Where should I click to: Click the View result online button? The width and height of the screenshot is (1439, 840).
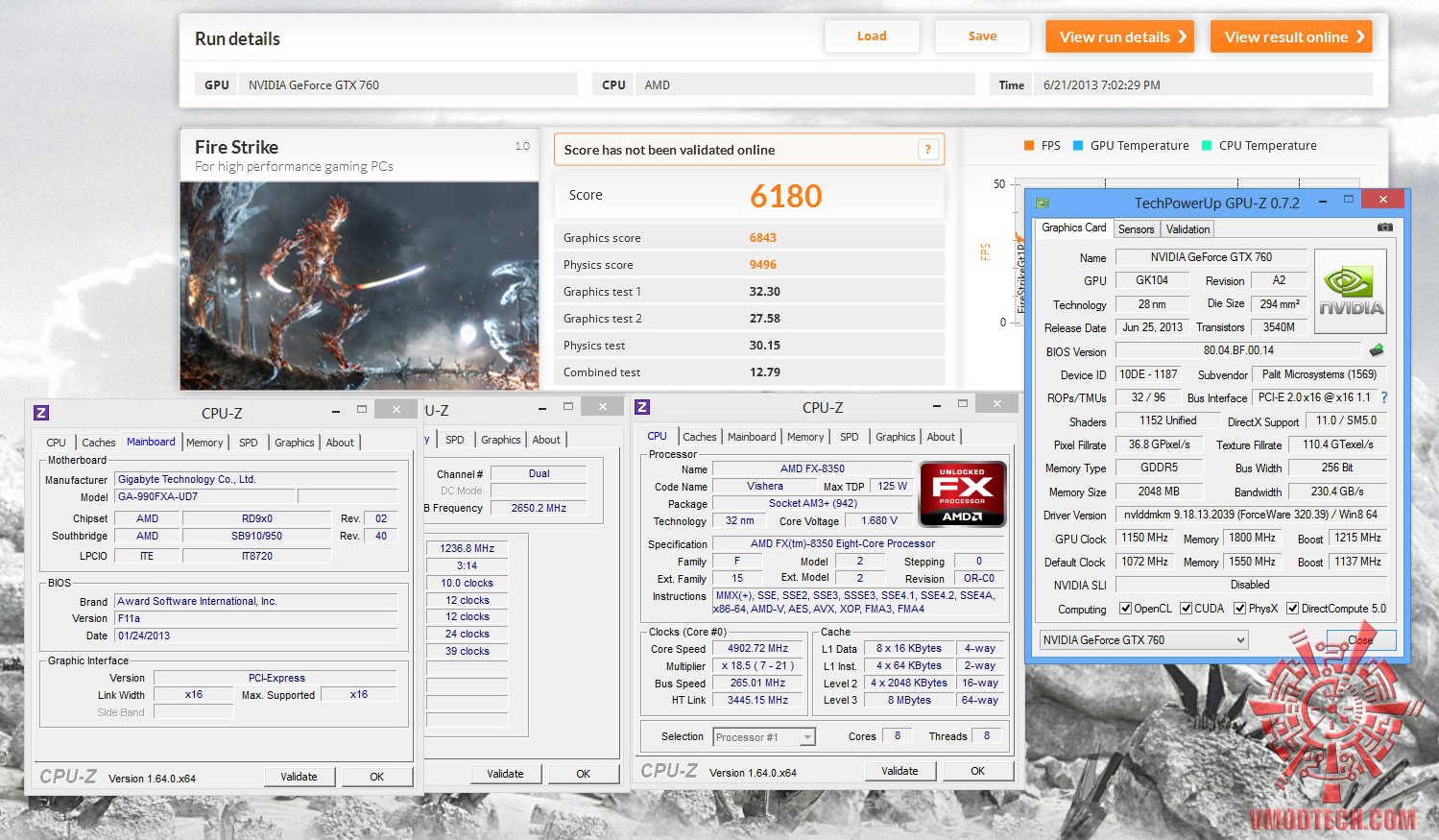(x=1291, y=36)
